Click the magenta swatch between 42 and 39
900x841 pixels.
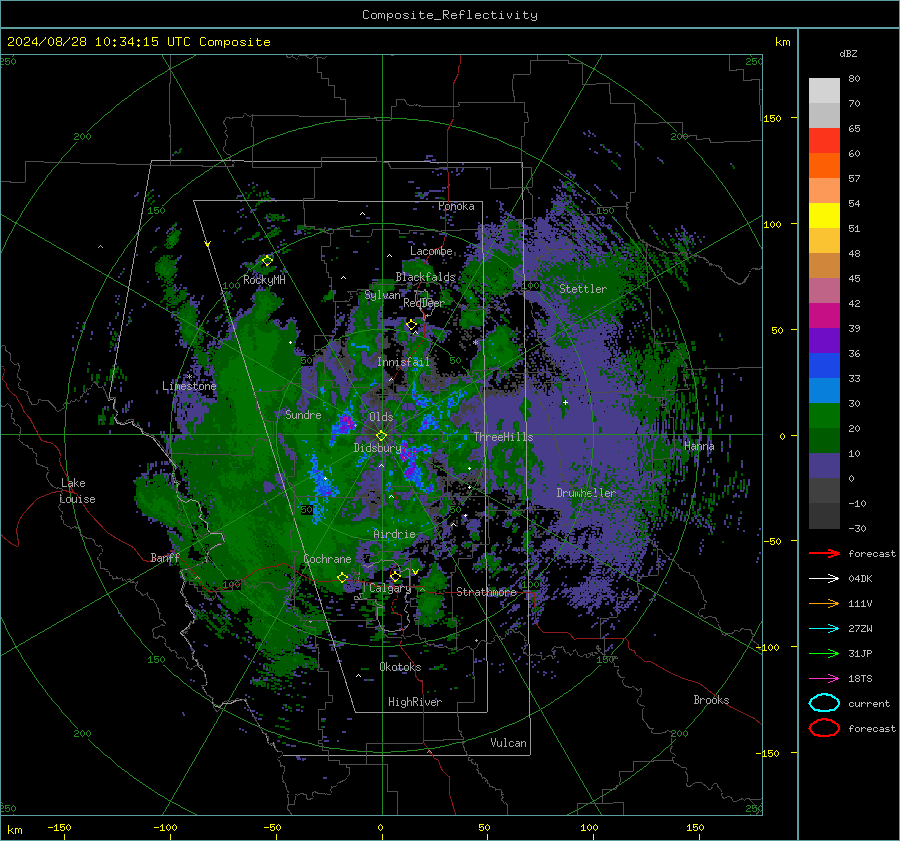pyautogui.click(x=824, y=316)
